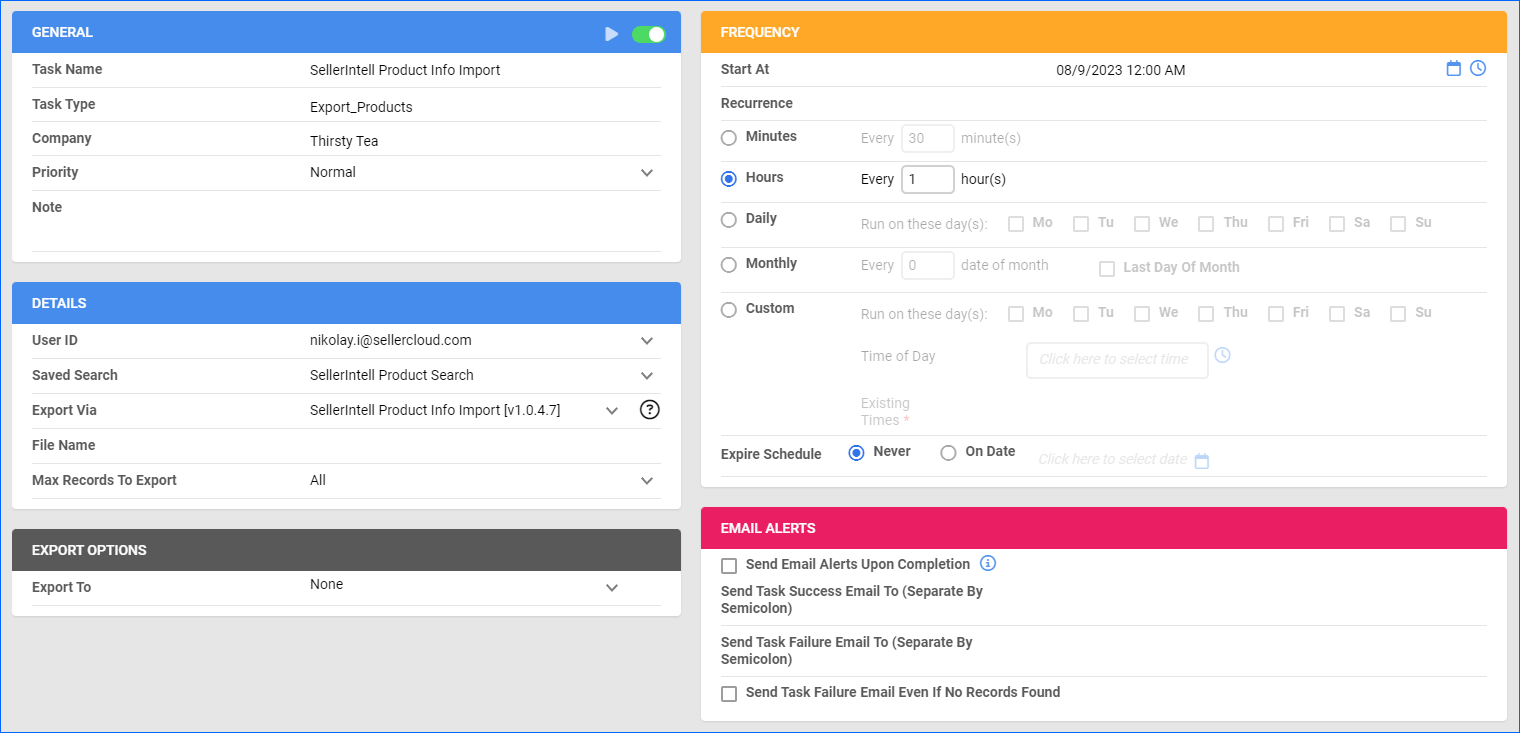Run the task with the play icon
The height and width of the screenshot is (733, 1520).
click(x=612, y=34)
